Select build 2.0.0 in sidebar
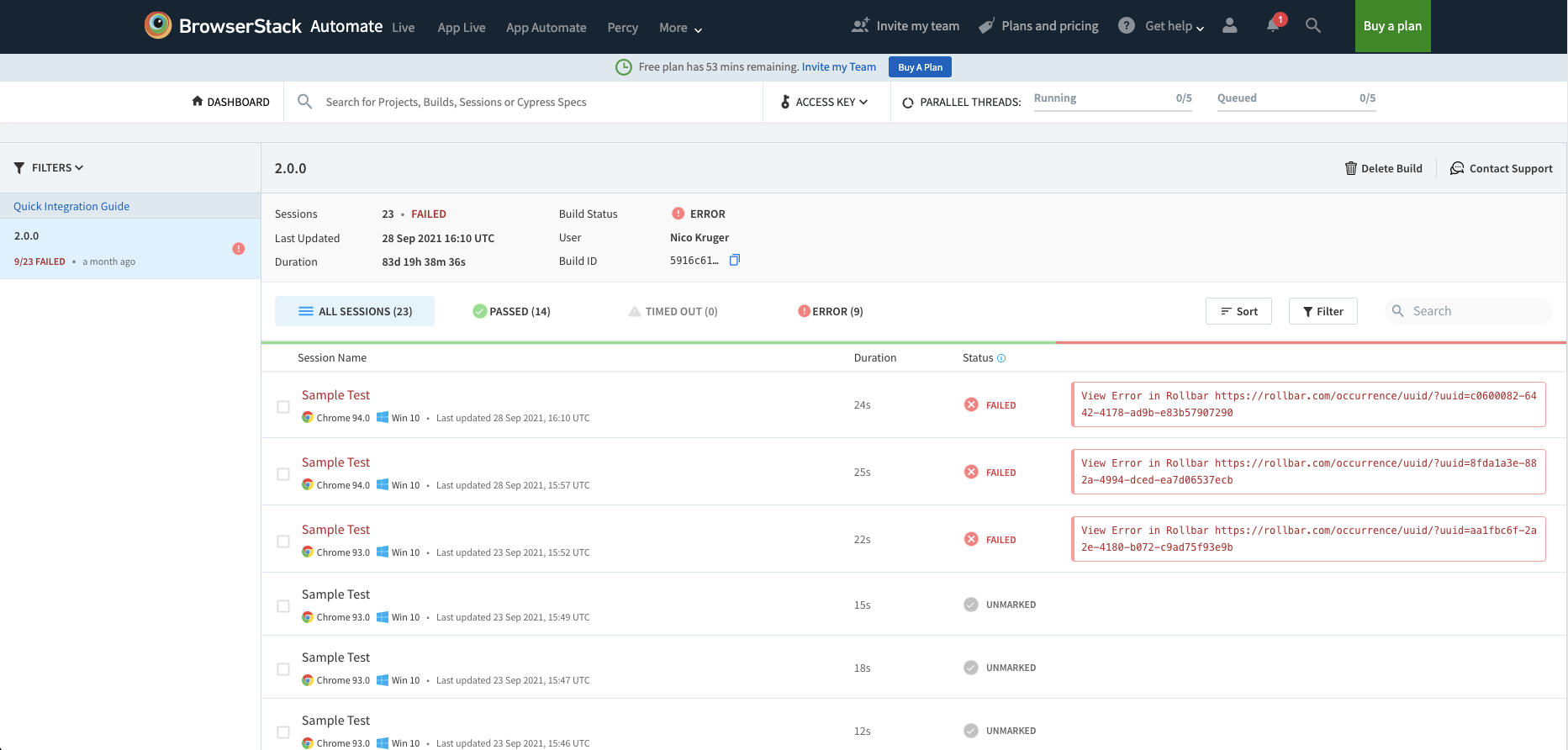Viewport: 1568px width, 750px height. [130, 249]
